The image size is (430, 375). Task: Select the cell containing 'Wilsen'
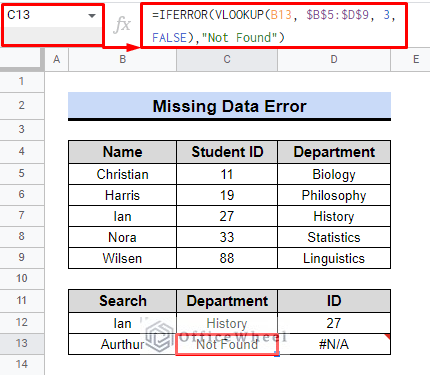pyautogui.click(x=122, y=258)
